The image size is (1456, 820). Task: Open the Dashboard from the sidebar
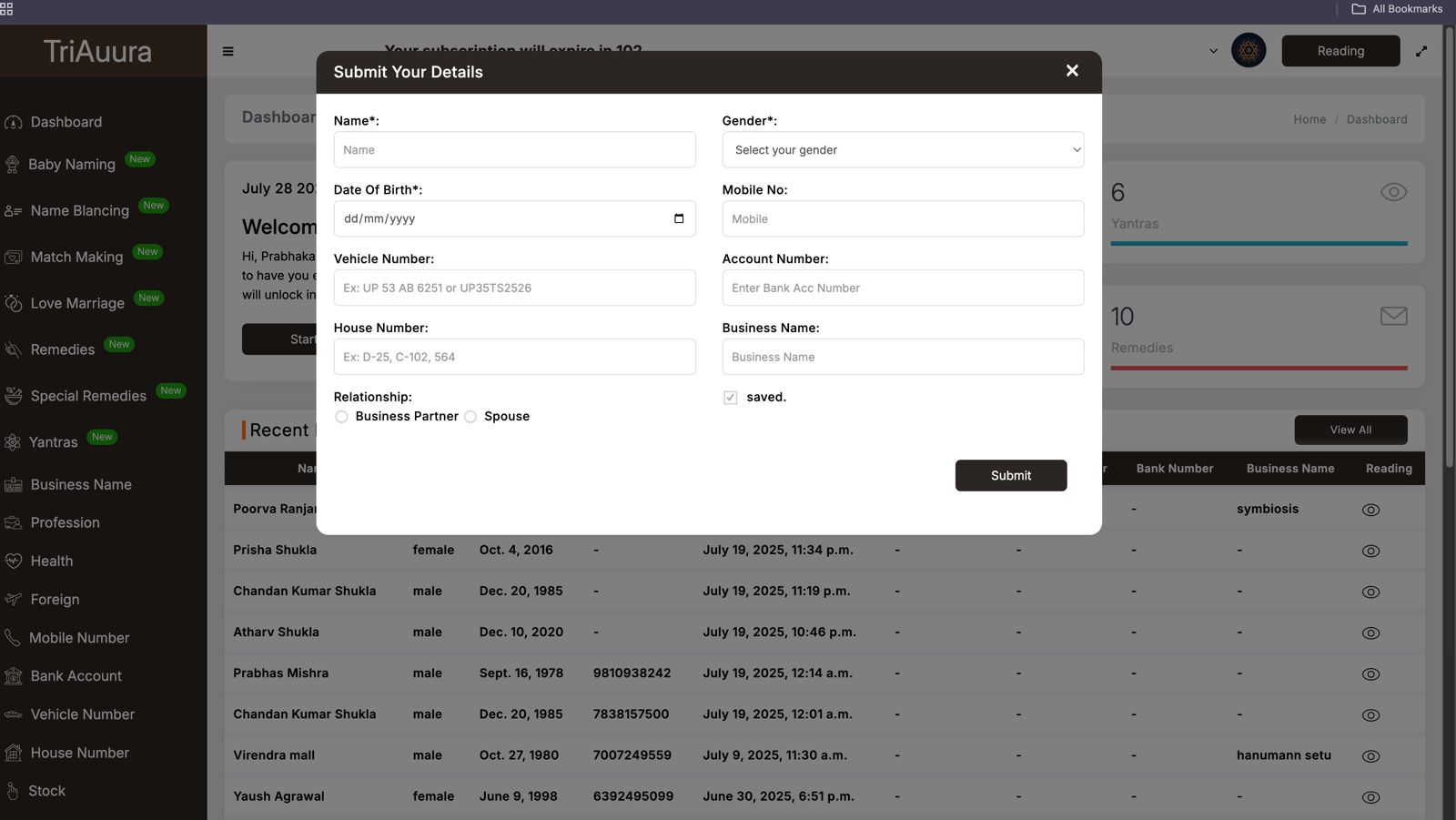(x=66, y=122)
